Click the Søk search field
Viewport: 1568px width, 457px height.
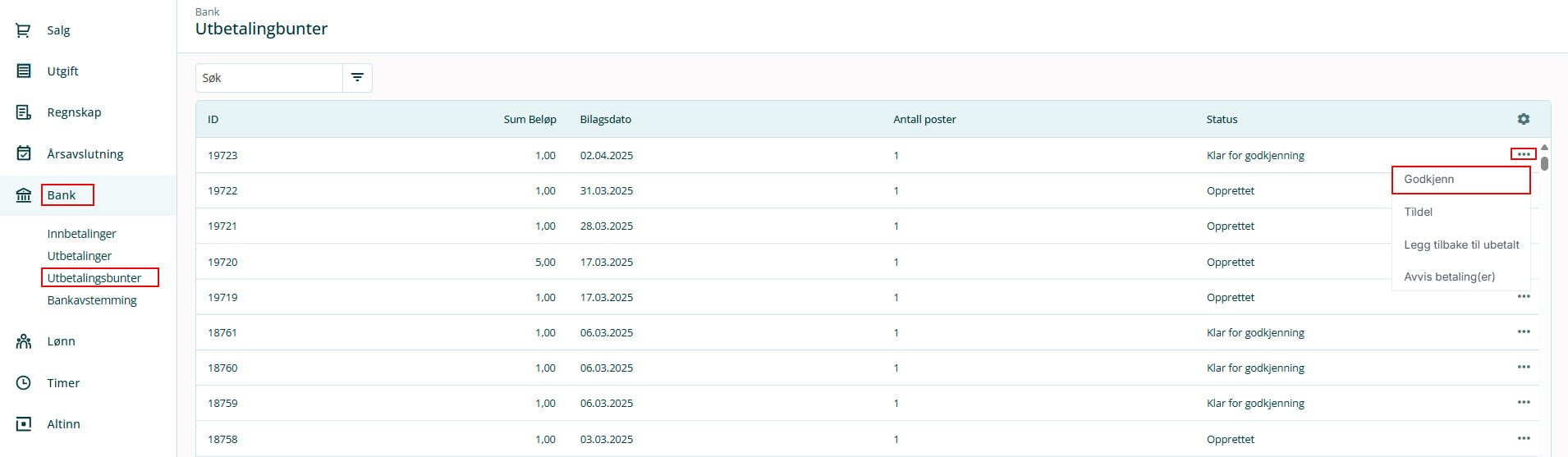pyautogui.click(x=268, y=78)
